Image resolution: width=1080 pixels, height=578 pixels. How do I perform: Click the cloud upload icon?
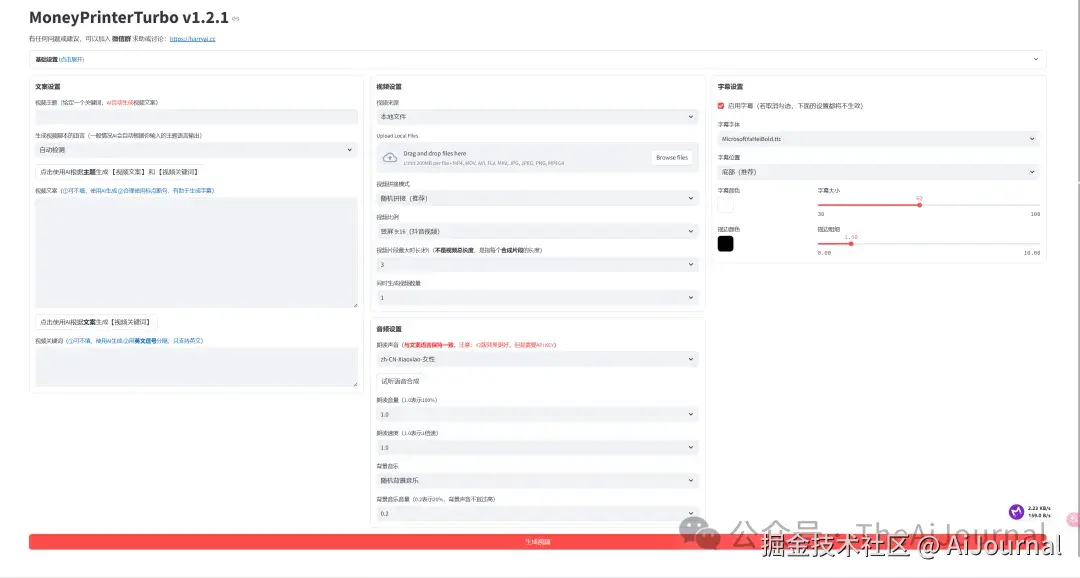tap(389, 157)
